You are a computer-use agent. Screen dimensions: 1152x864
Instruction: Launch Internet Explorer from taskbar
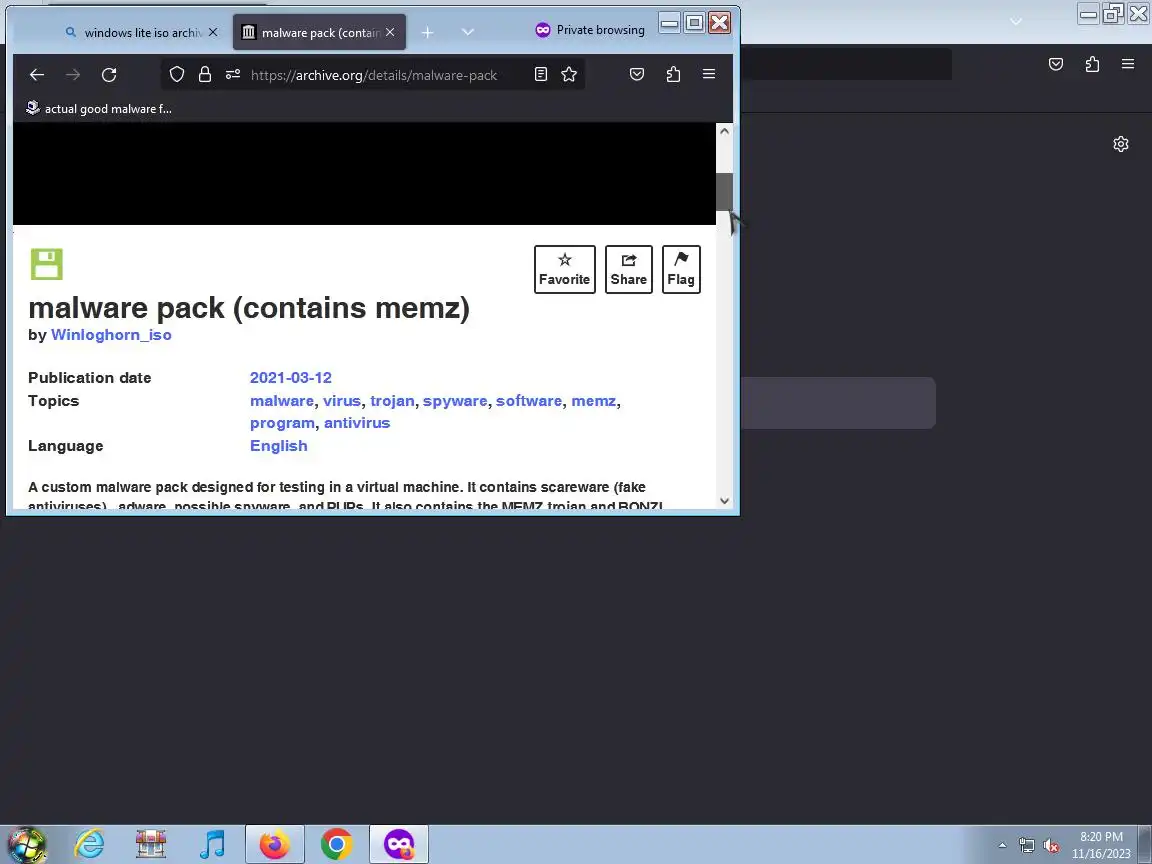point(90,844)
